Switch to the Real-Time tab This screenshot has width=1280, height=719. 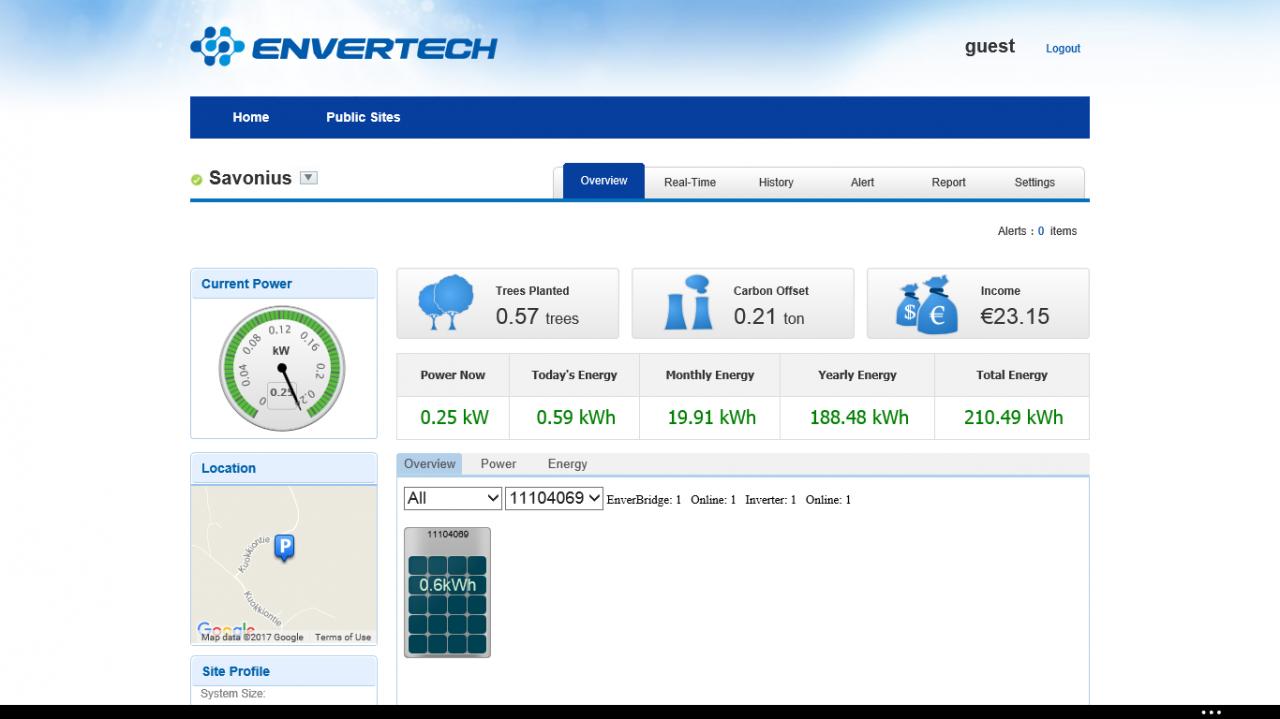point(690,182)
